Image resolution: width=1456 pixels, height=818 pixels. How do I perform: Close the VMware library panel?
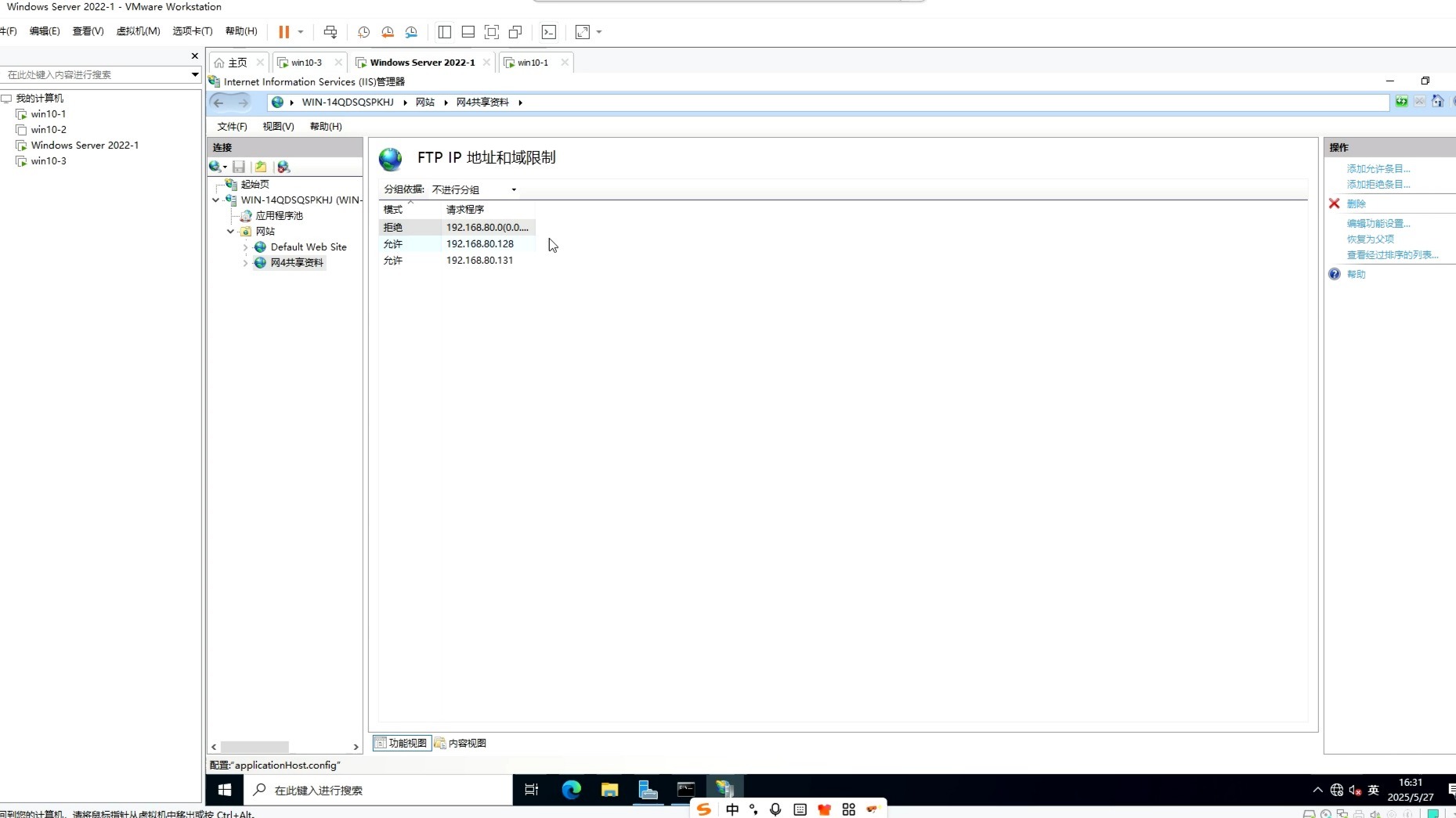pos(195,56)
